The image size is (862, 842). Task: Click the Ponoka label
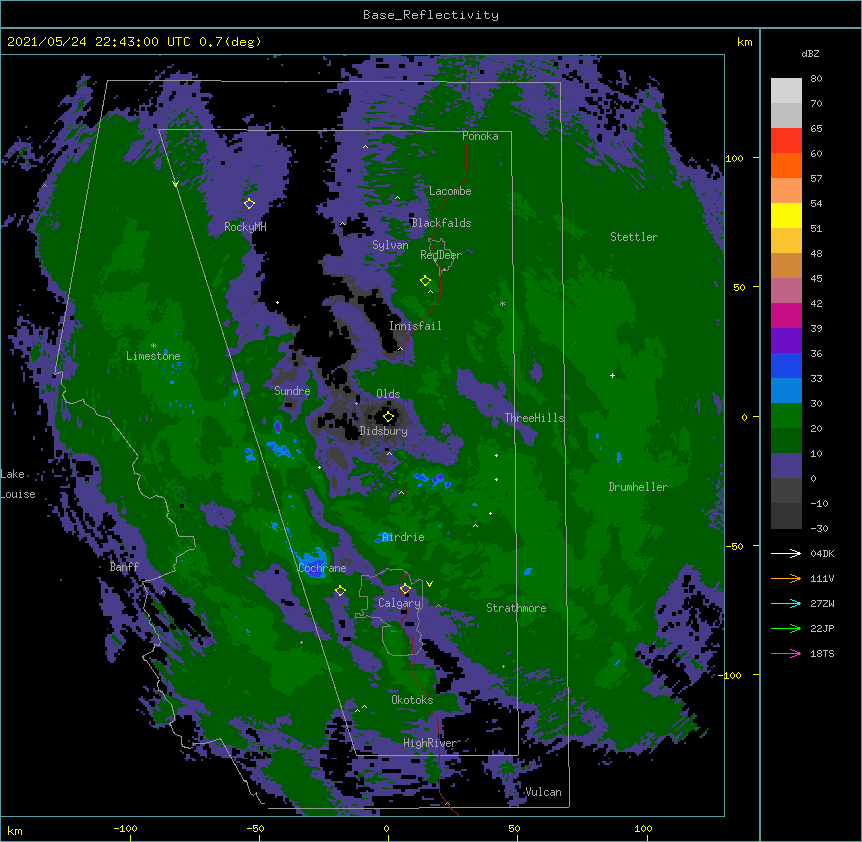pyautogui.click(x=480, y=136)
